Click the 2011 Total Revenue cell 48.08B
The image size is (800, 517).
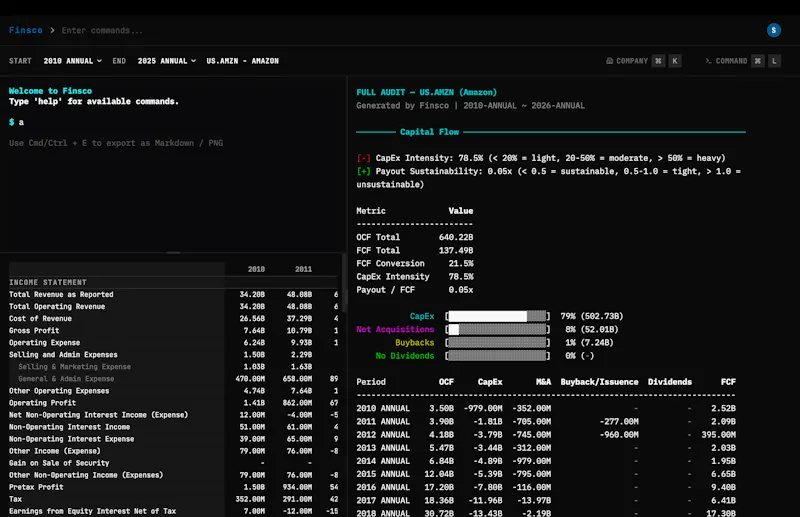tap(299, 294)
